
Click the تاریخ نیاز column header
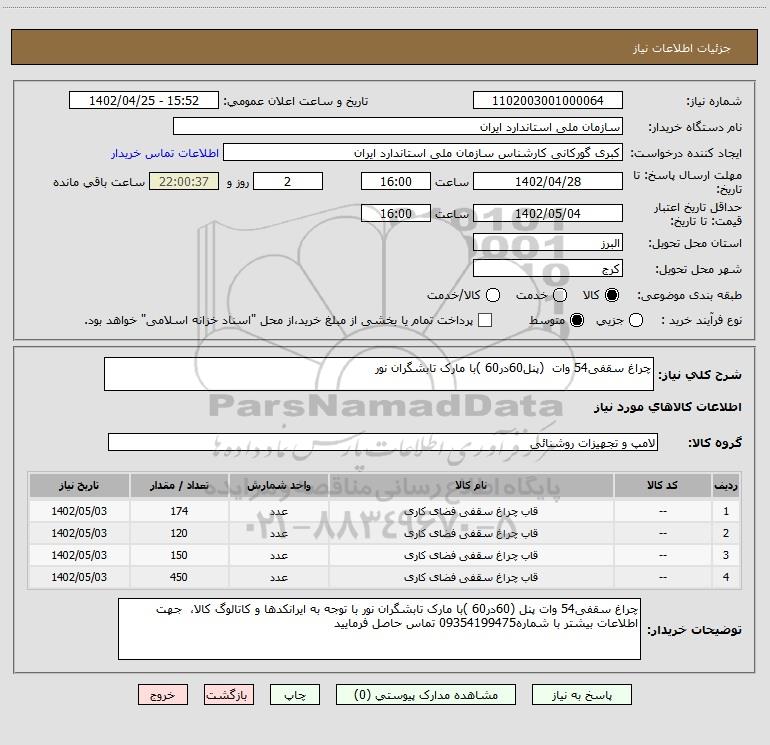[x=79, y=486]
